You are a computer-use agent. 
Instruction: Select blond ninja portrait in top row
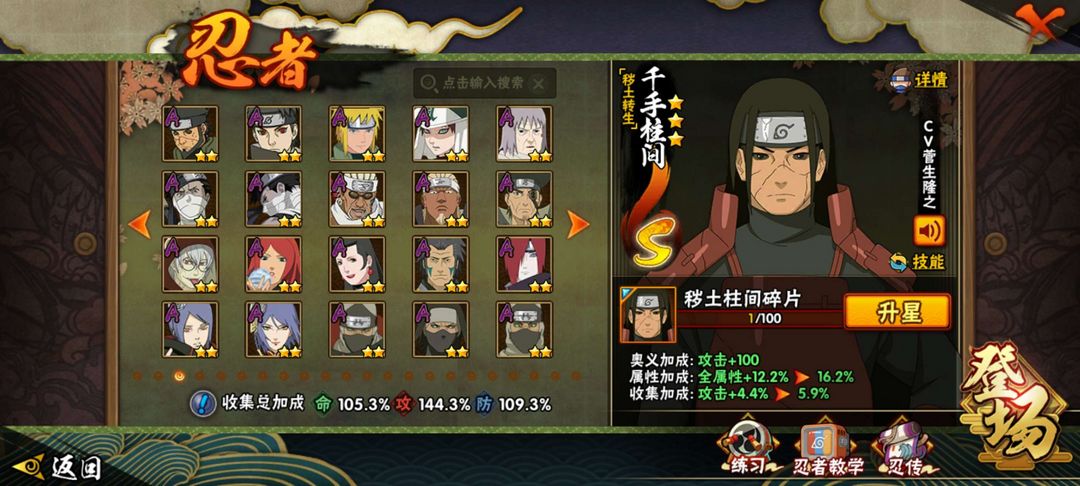[357, 134]
